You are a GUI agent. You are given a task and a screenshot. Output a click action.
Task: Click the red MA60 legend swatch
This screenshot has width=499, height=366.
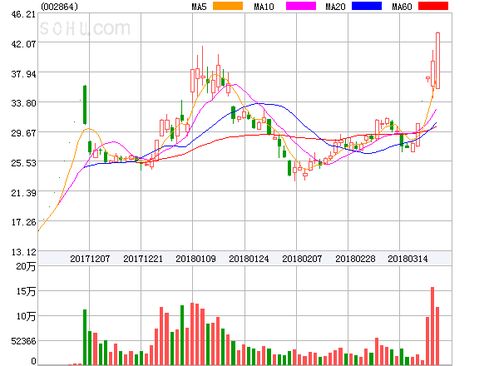[433, 6]
